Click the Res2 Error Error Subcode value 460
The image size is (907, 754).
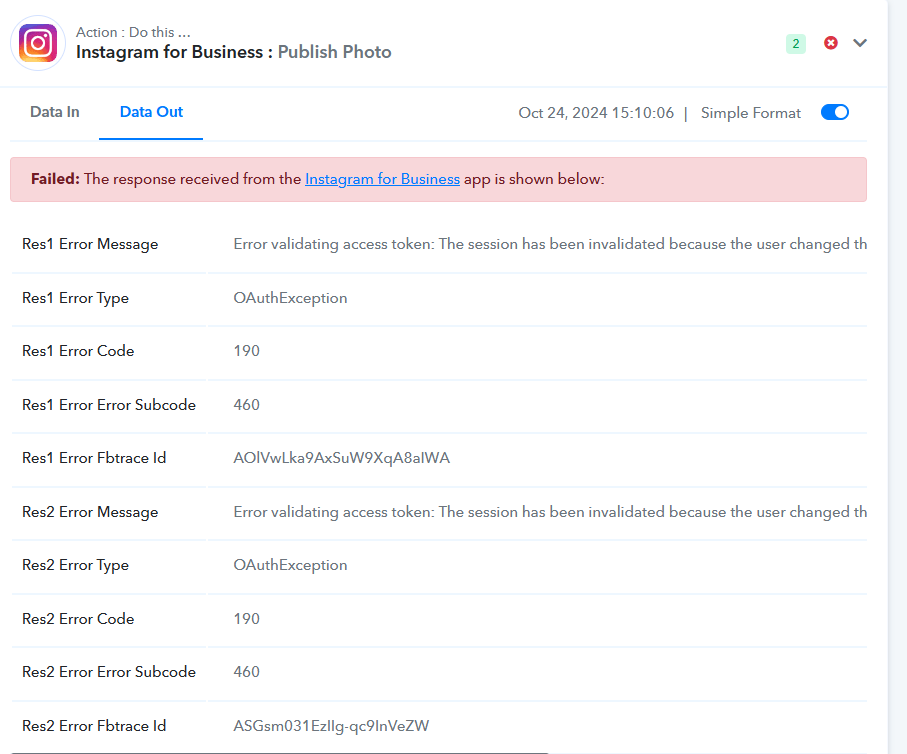[x=246, y=672]
